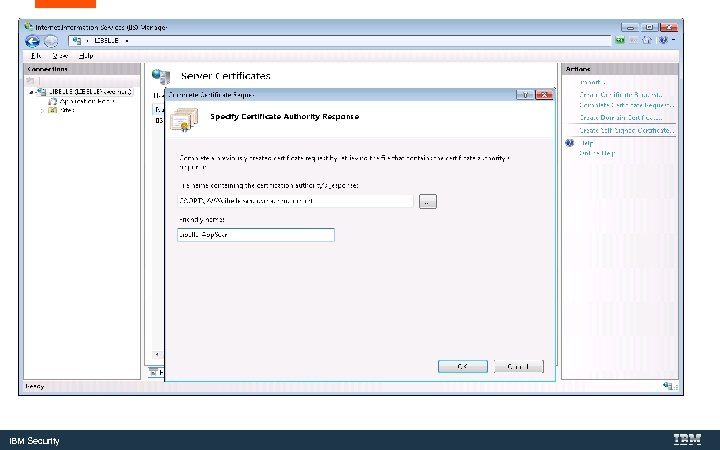Open the View menu
The image size is (720, 450).
[x=60, y=56]
